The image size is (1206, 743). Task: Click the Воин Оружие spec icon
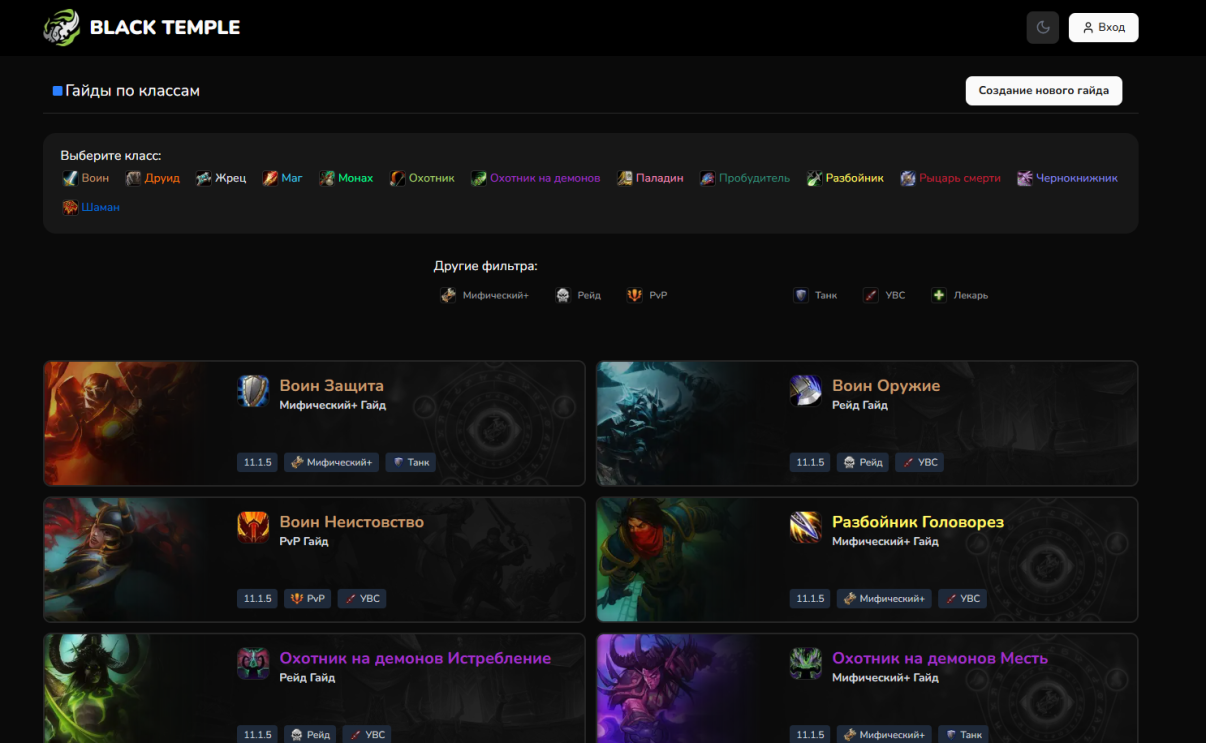tap(806, 391)
